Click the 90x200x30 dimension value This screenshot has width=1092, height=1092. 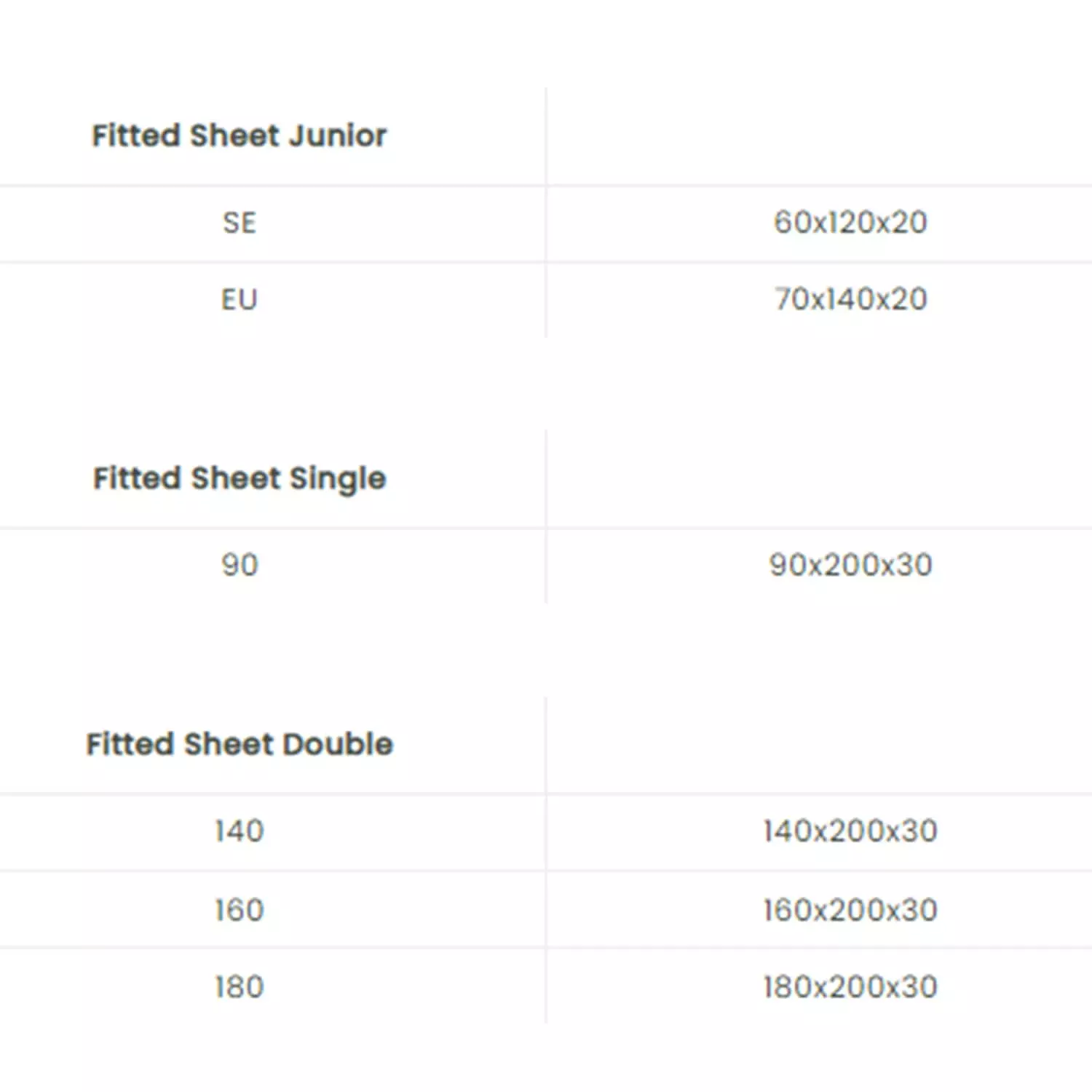850,565
